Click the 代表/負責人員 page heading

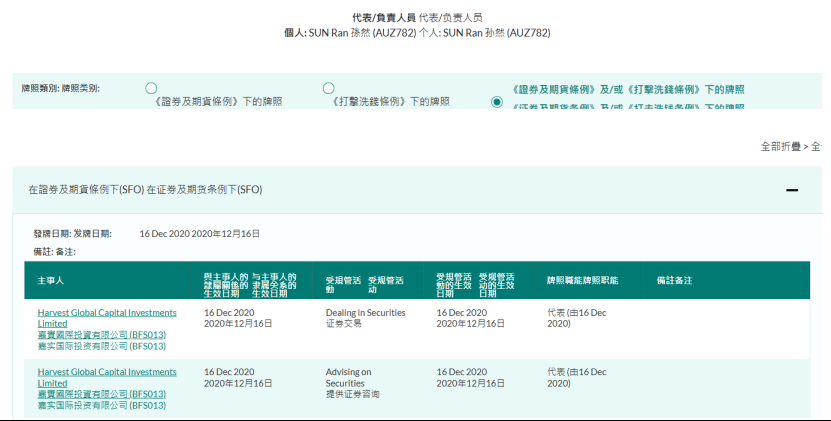pyautogui.click(x=384, y=18)
